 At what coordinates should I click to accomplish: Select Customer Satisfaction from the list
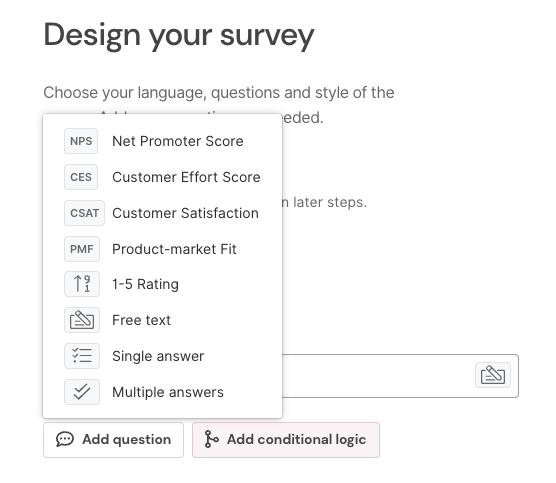(x=162, y=213)
